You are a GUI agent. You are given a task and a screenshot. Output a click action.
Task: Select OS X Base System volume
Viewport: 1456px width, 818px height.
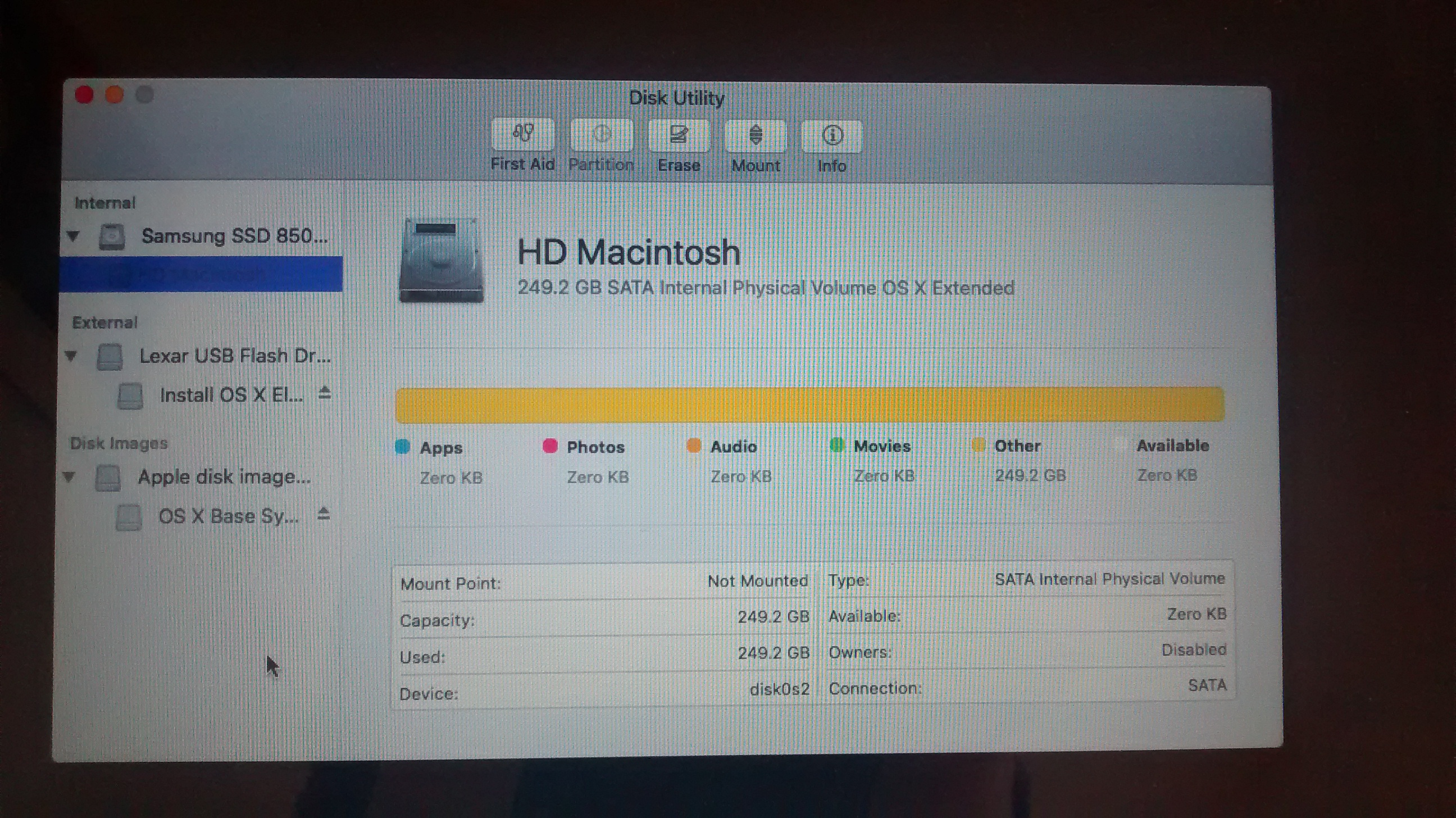[228, 516]
